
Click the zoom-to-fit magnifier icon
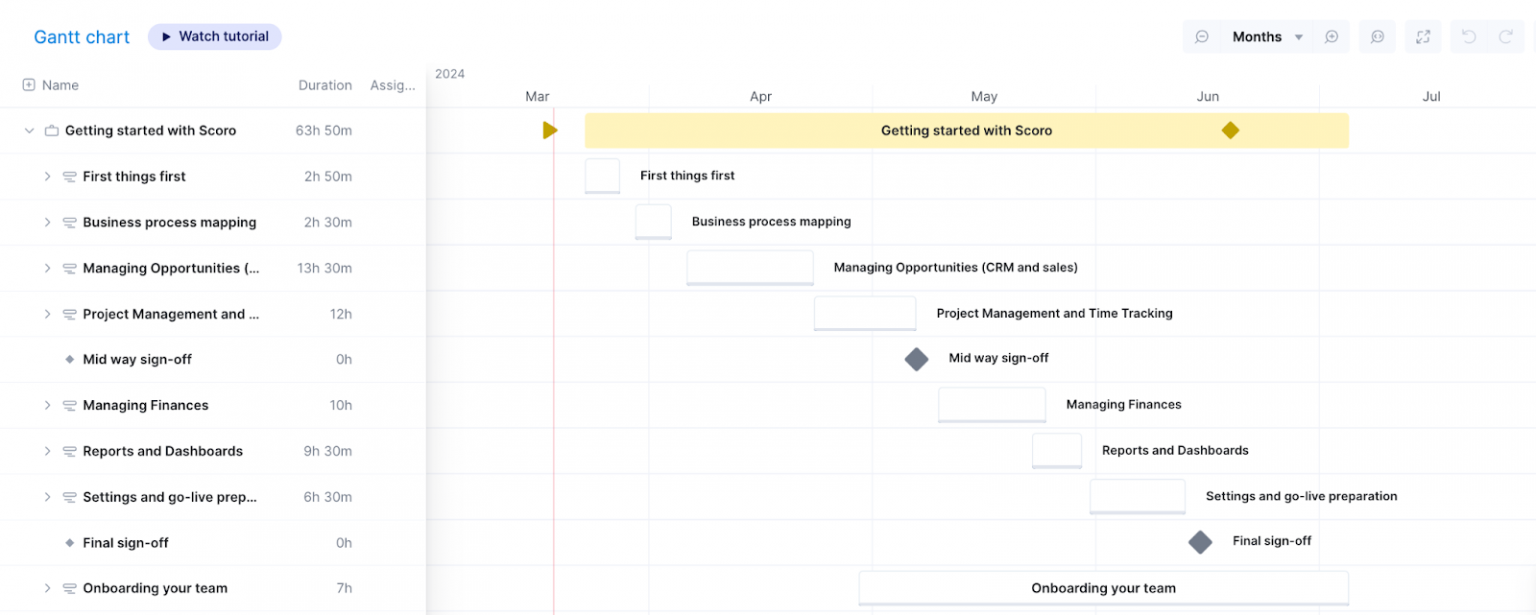pos(1377,37)
